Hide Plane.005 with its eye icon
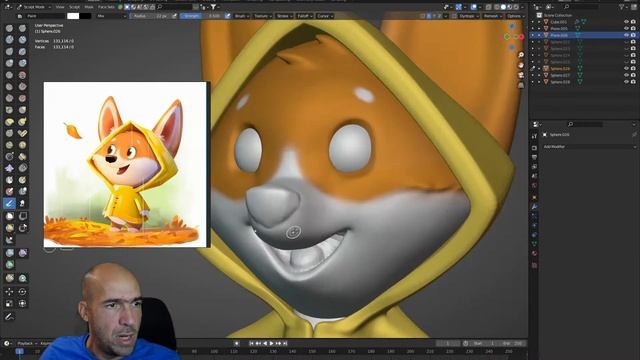 pos(626,28)
